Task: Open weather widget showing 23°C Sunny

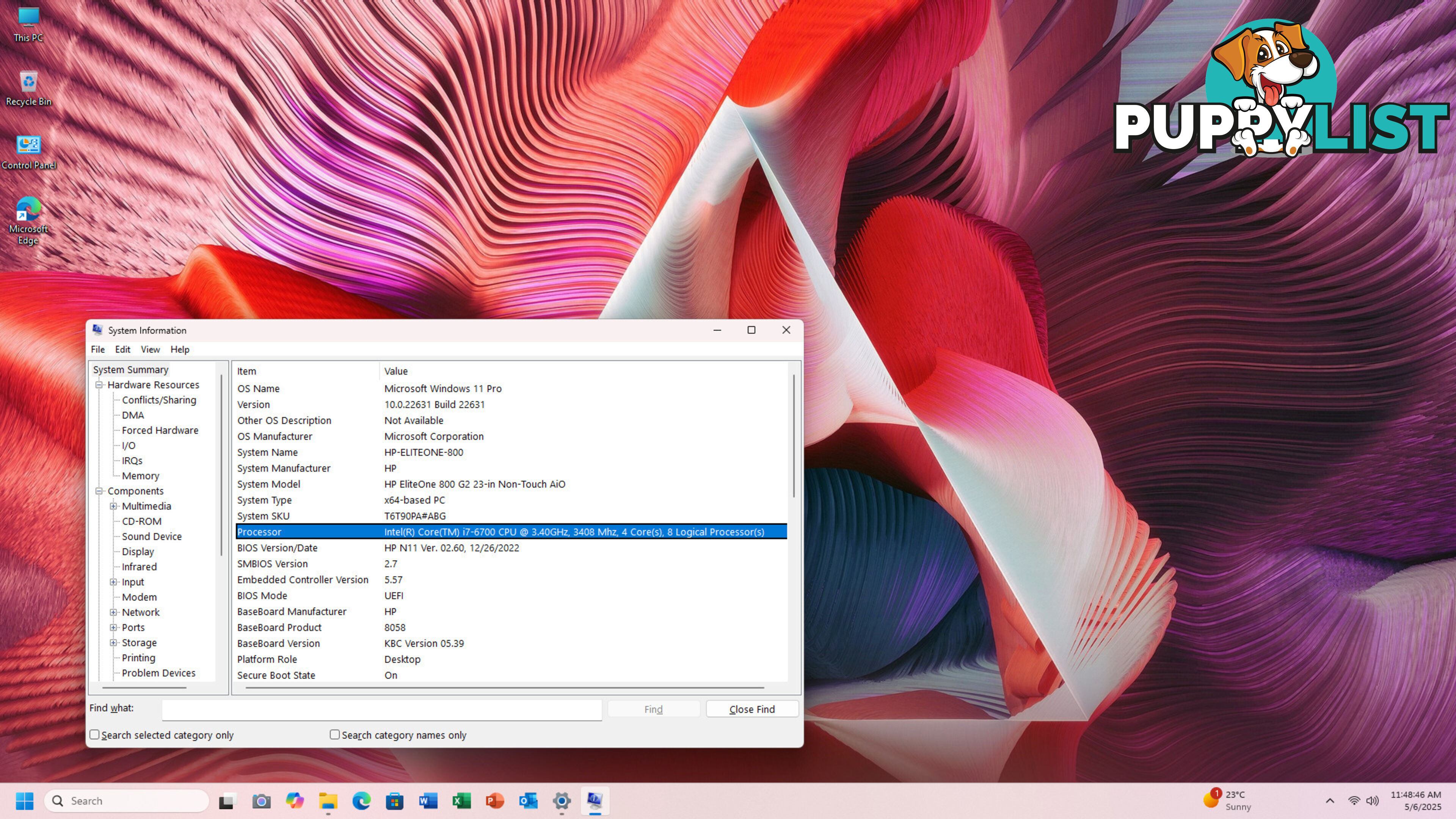Action: [x=1227, y=800]
